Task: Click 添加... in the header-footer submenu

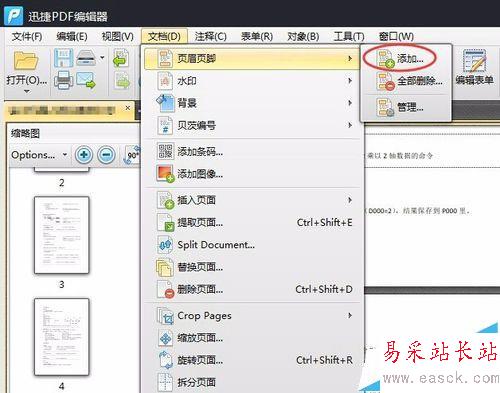Action: click(406, 59)
